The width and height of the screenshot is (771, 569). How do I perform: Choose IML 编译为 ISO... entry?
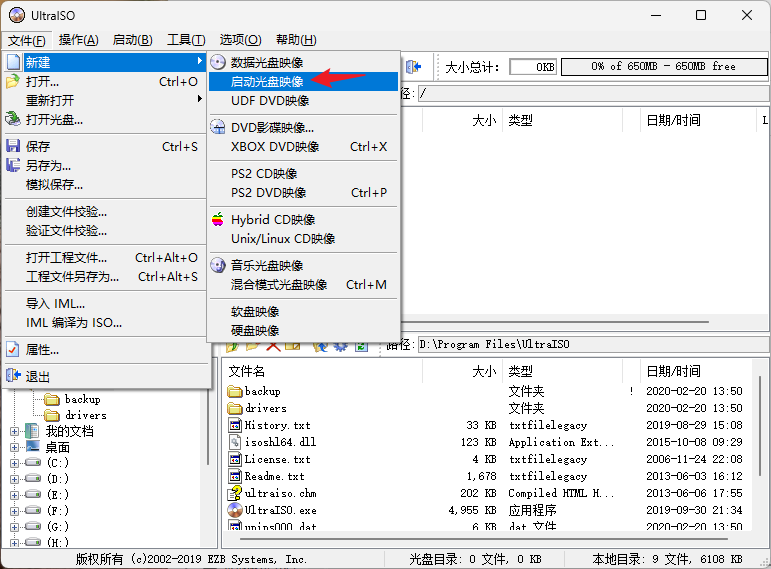pyautogui.click(x=105, y=323)
